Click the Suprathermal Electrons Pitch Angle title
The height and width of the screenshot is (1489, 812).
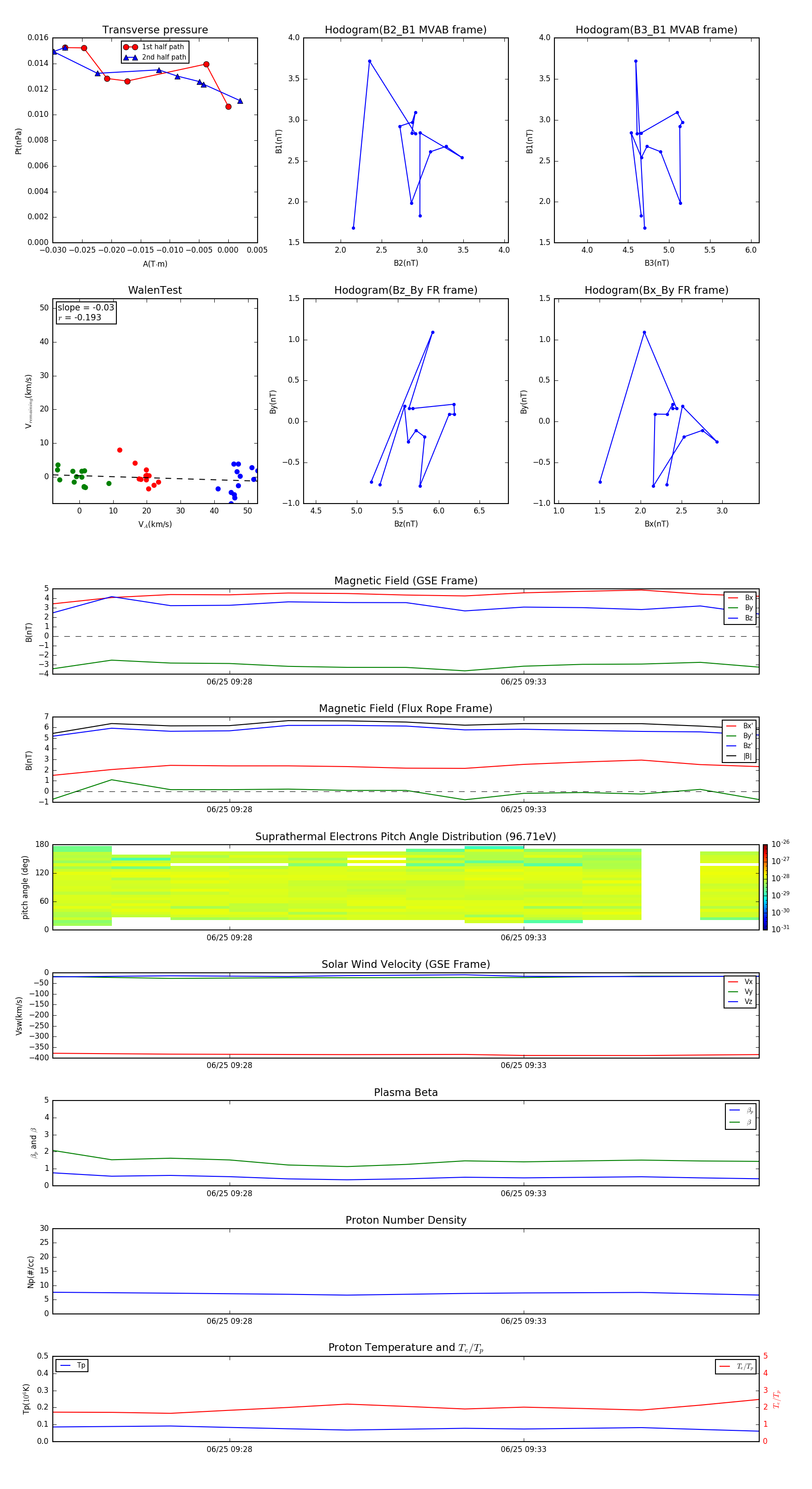pos(406,837)
